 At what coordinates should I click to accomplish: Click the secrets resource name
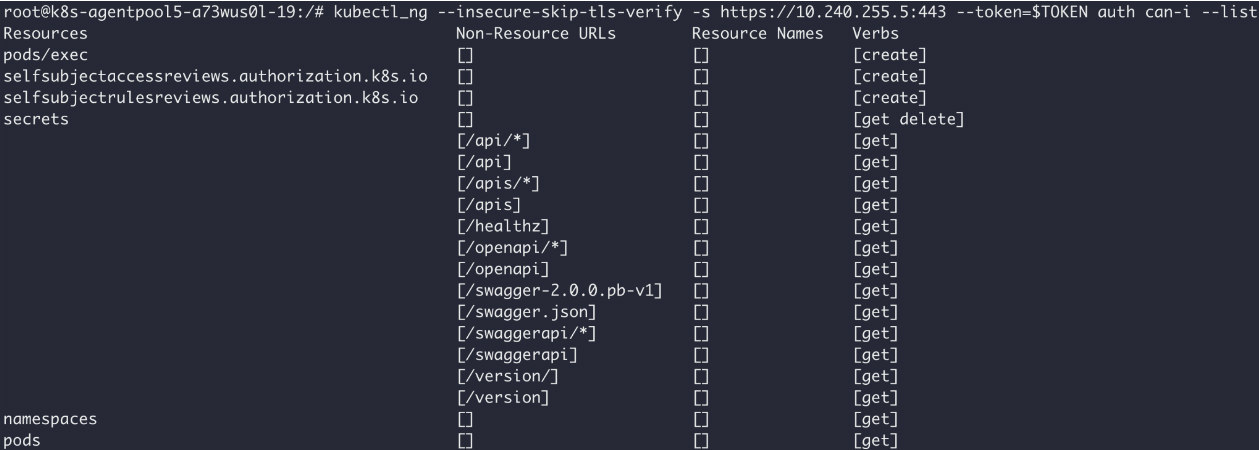[x=36, y=119]
